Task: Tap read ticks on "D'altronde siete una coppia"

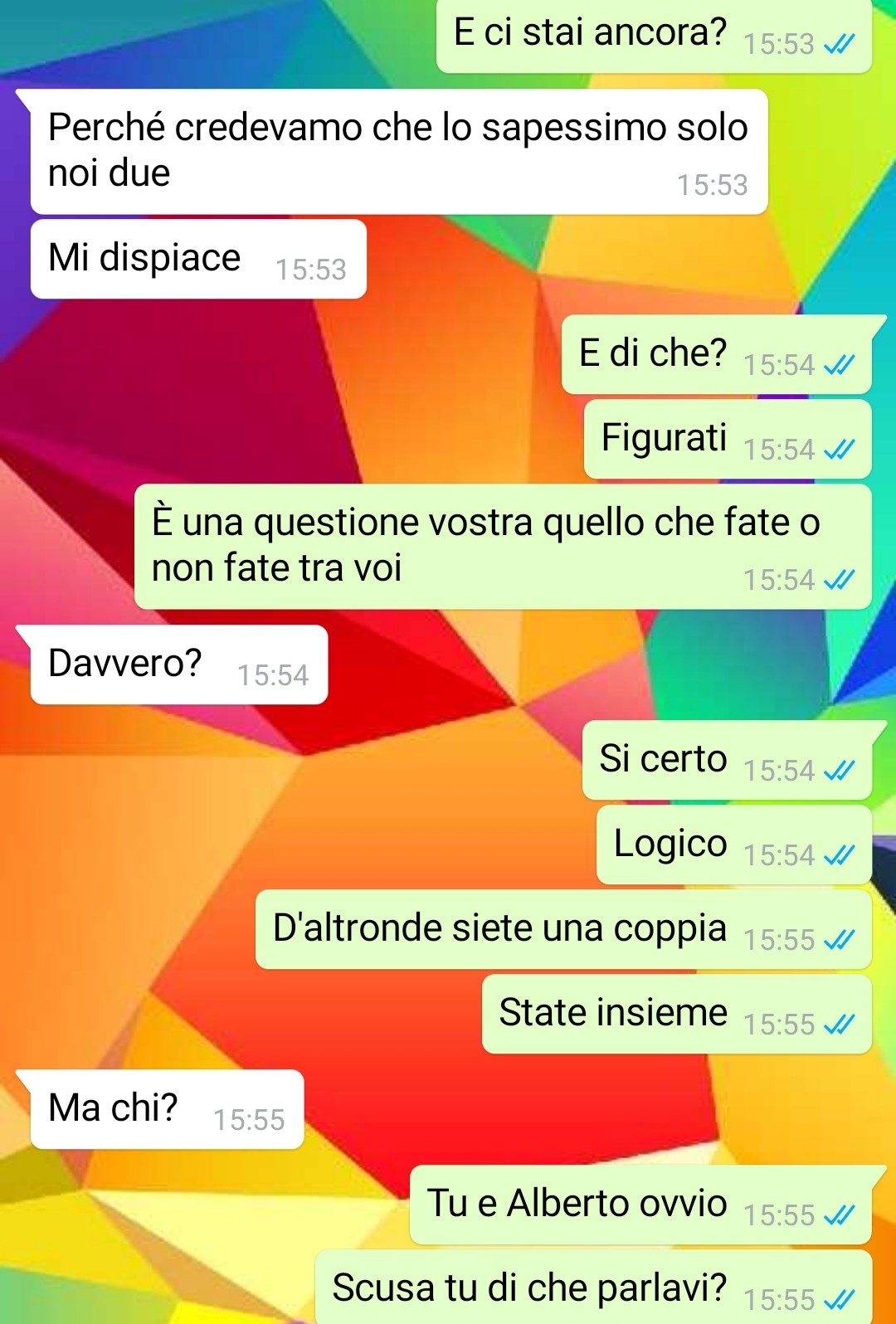Action: coord(839,940)
